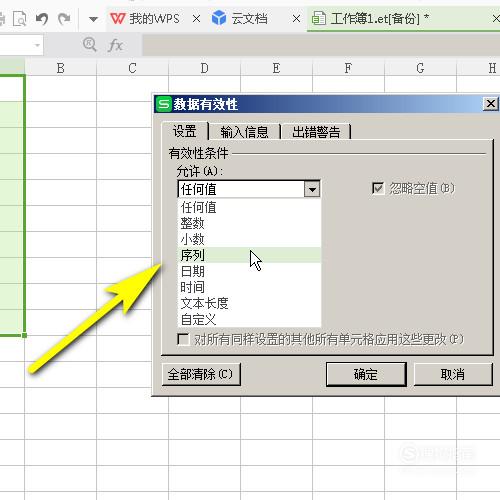Click the 取消 button

[453, 374]
